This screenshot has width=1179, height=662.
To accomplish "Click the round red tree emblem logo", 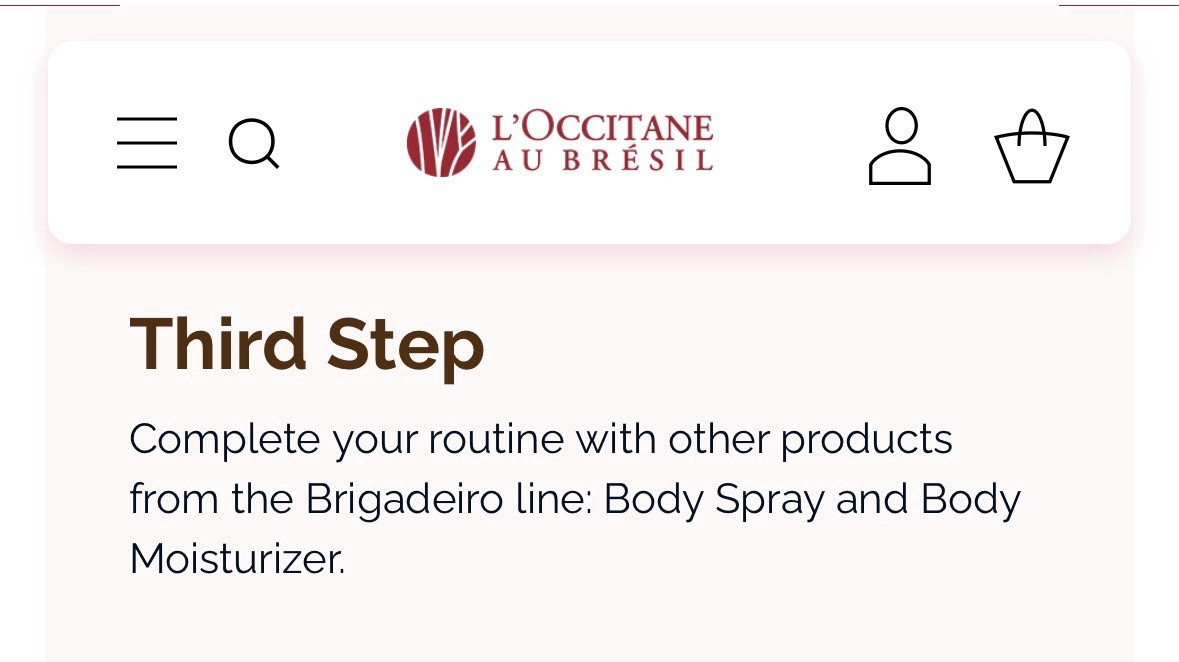I will tap(441, 142).
